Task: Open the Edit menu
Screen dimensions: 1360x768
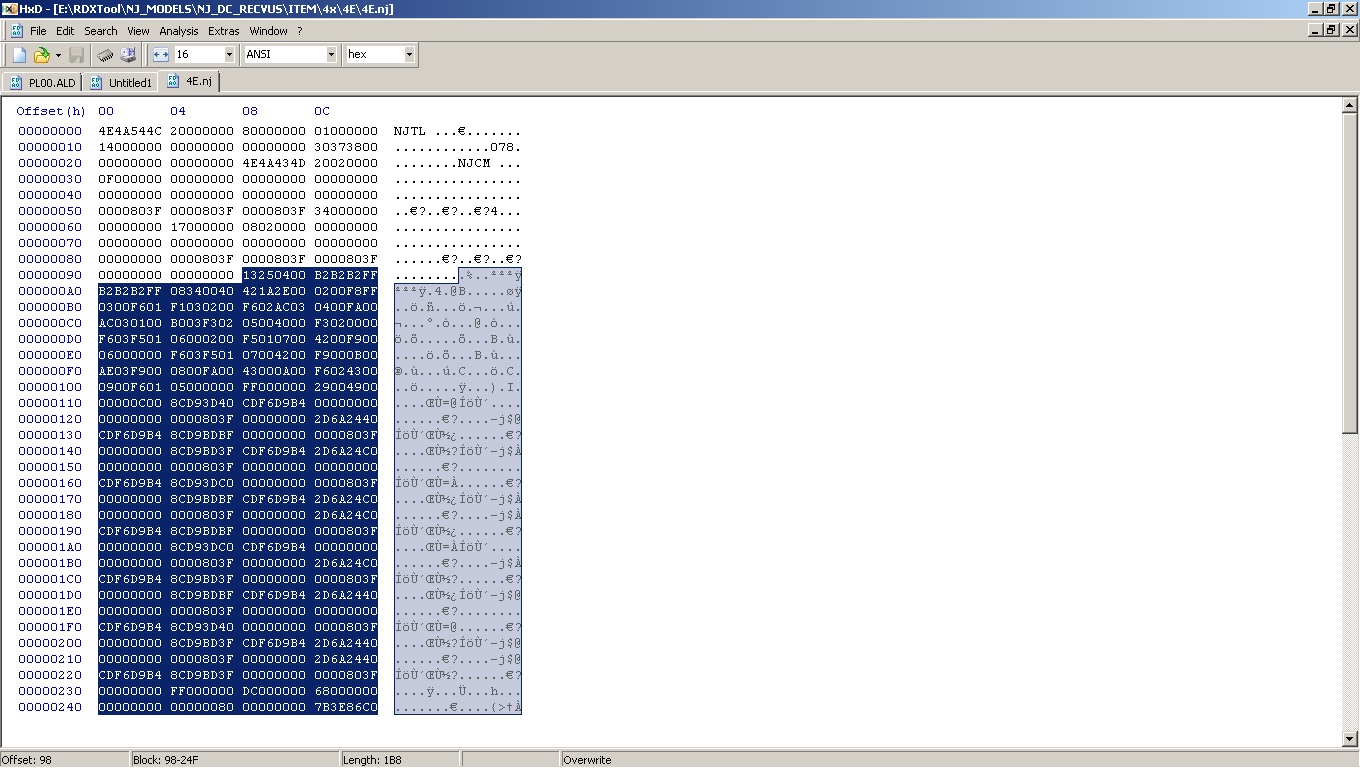Action: [65, 31]
